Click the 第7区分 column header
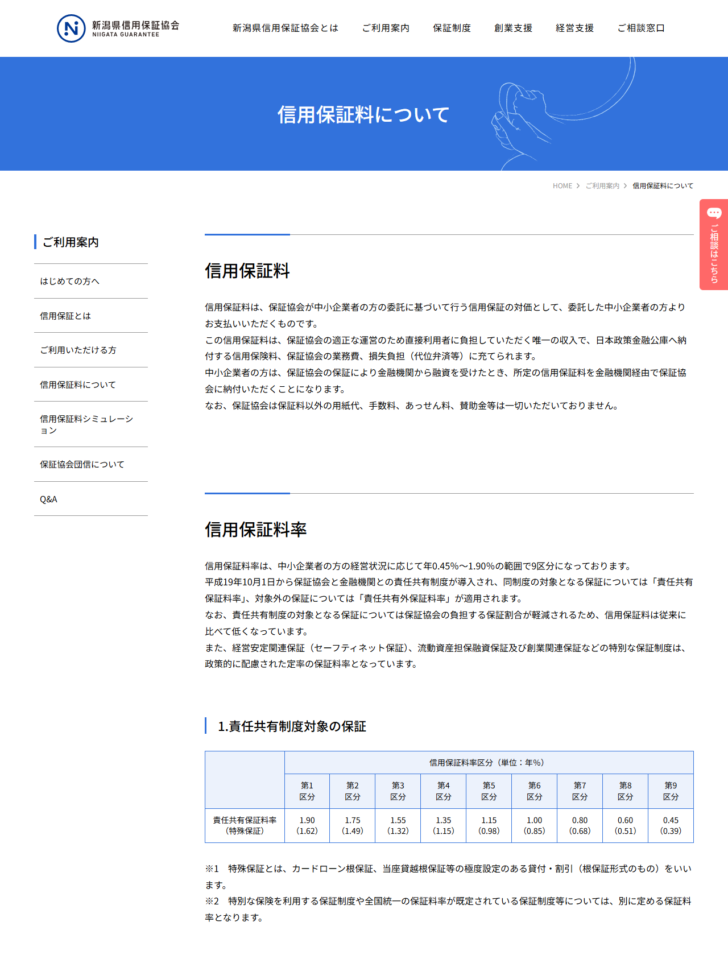 click(580, 791)
